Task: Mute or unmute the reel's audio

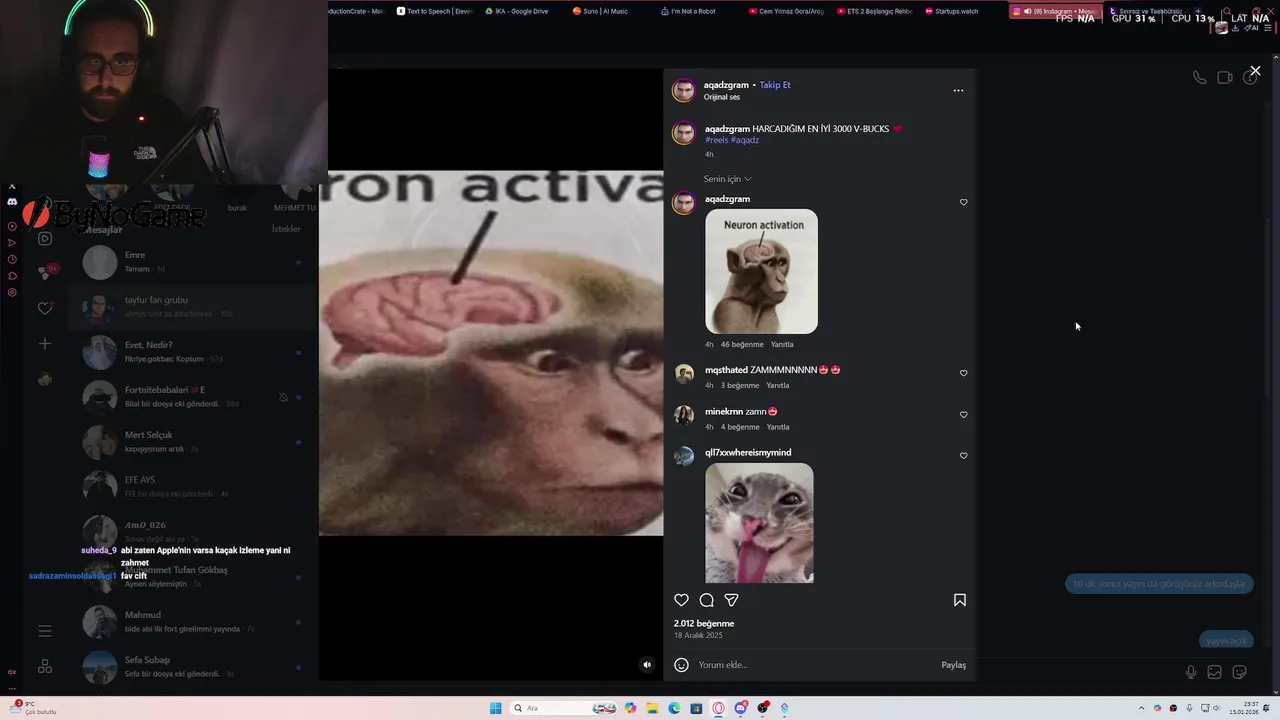Action: 647,664
